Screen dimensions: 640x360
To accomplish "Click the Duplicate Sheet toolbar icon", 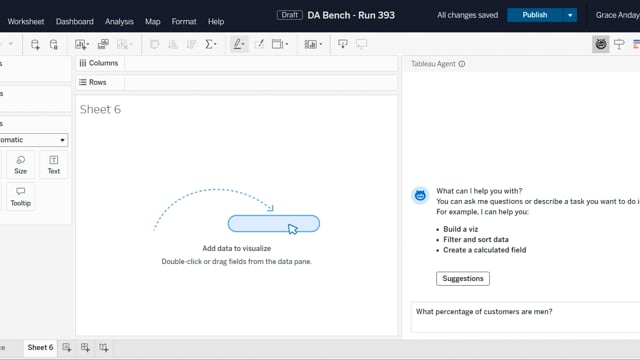I will click(103, 44).
